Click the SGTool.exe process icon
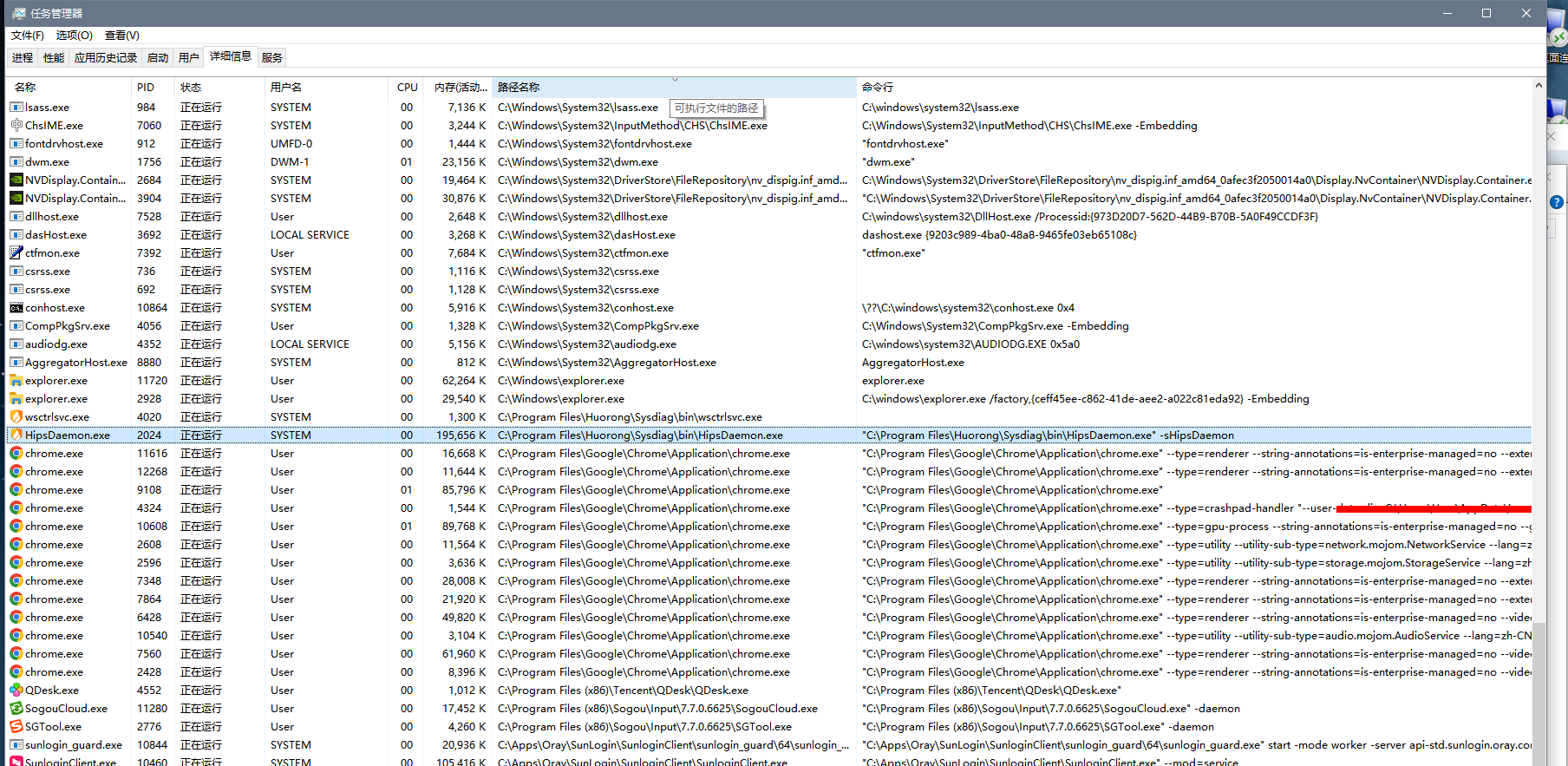The height and width of the screenshot is (766, 1568). (16, 727)
